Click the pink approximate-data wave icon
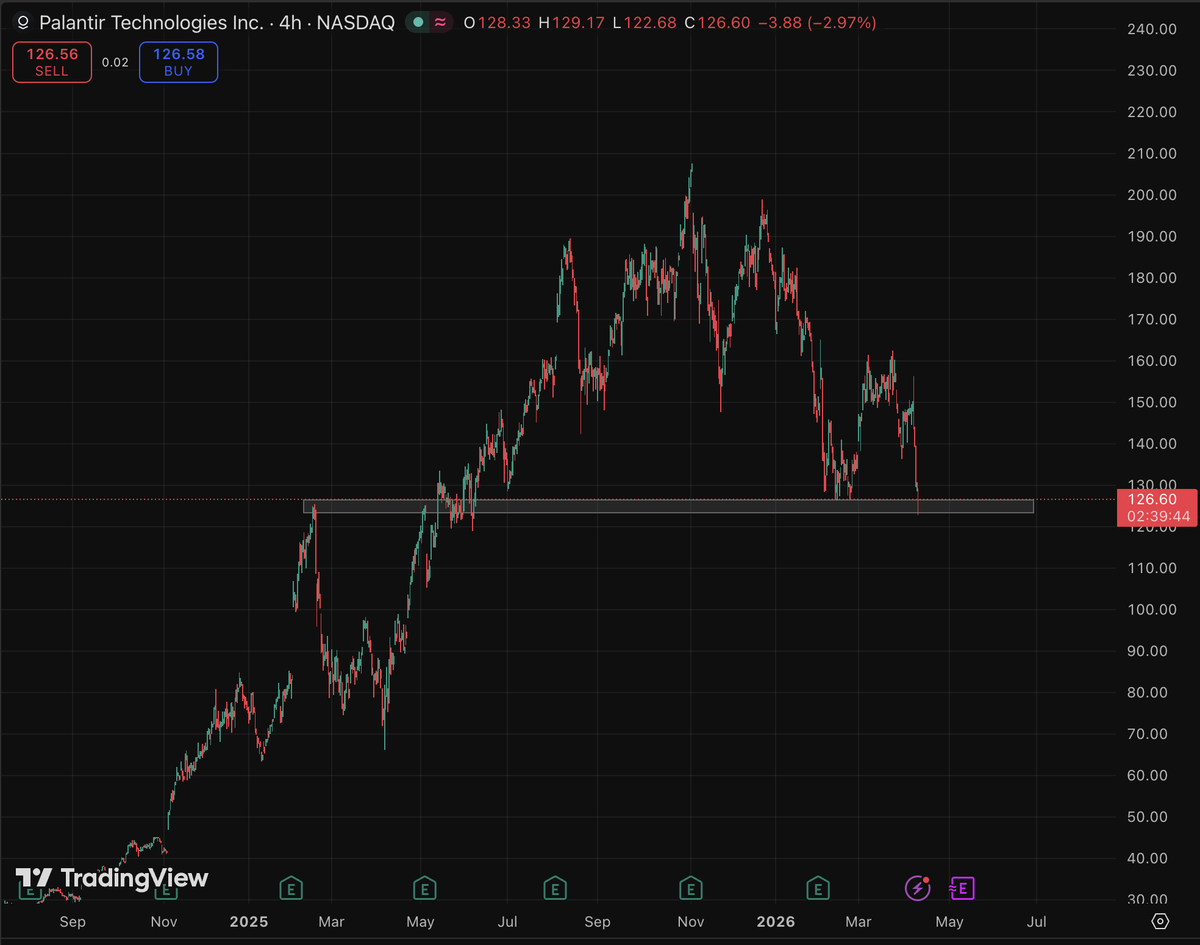The image size is (1200, 945). (x=440, y=22)
